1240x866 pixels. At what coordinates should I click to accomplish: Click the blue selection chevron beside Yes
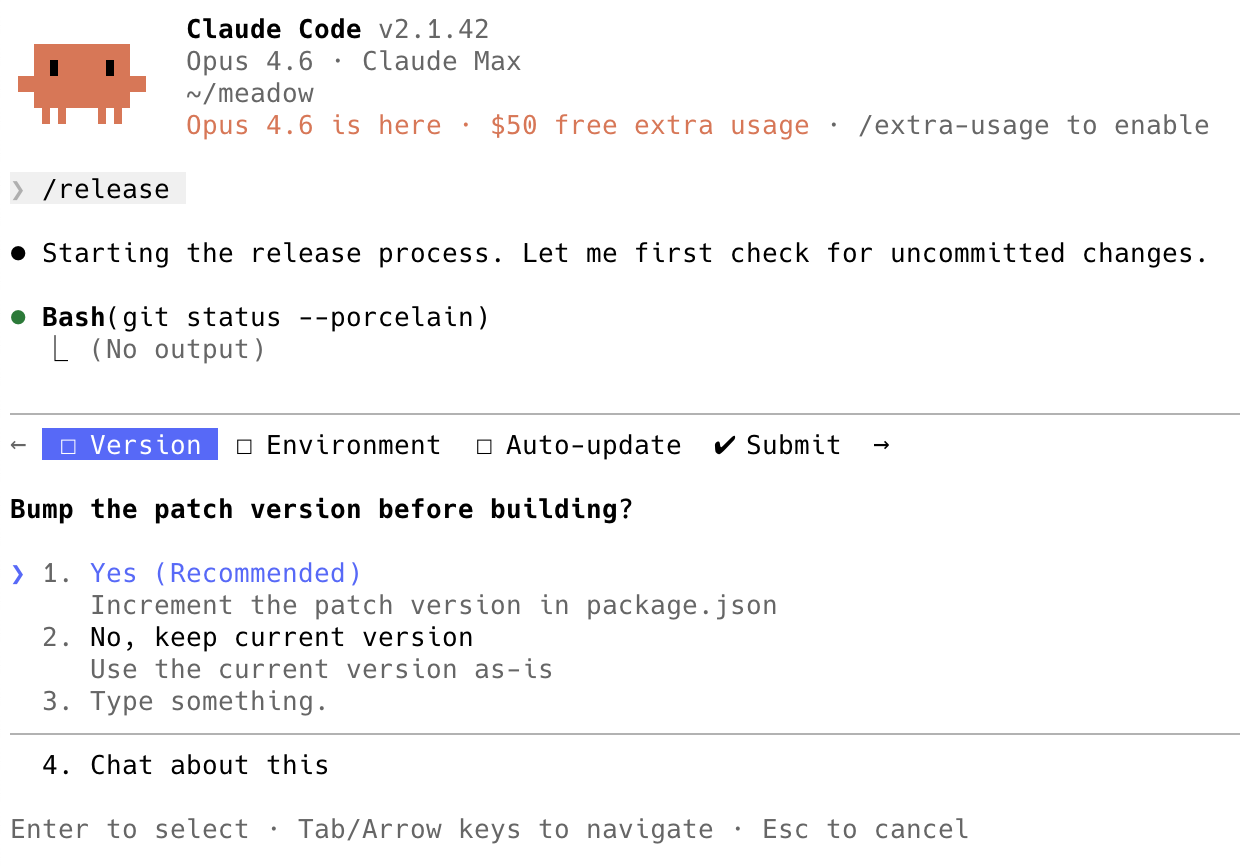pyautogui.click(x=18, y=574)
